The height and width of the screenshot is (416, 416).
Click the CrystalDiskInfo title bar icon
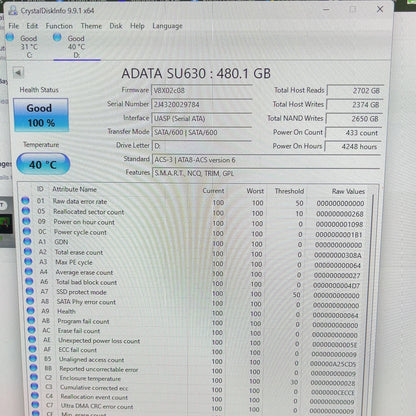[x=13, y=10]
